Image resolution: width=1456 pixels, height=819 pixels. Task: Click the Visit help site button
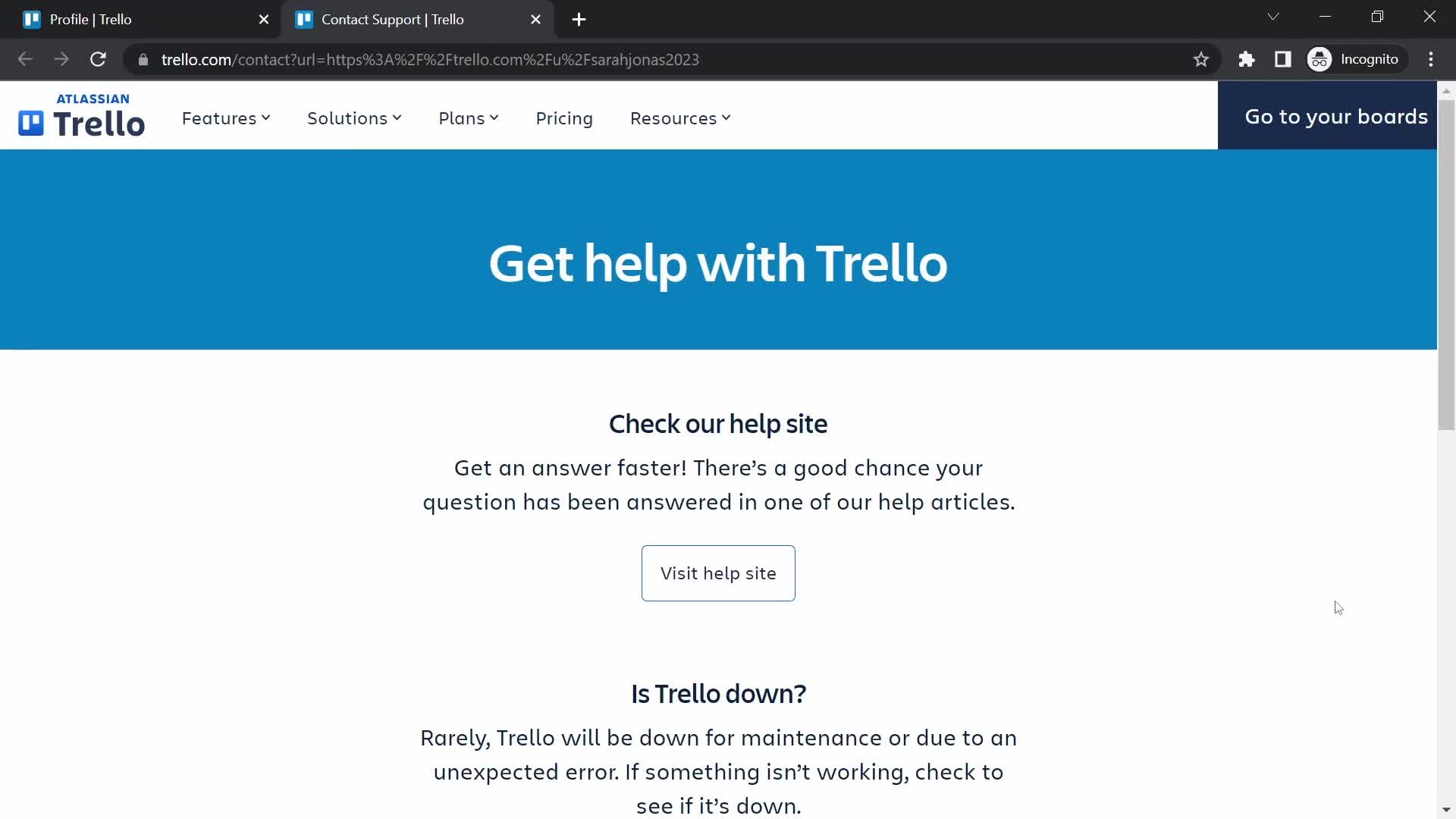click(718, 572)
